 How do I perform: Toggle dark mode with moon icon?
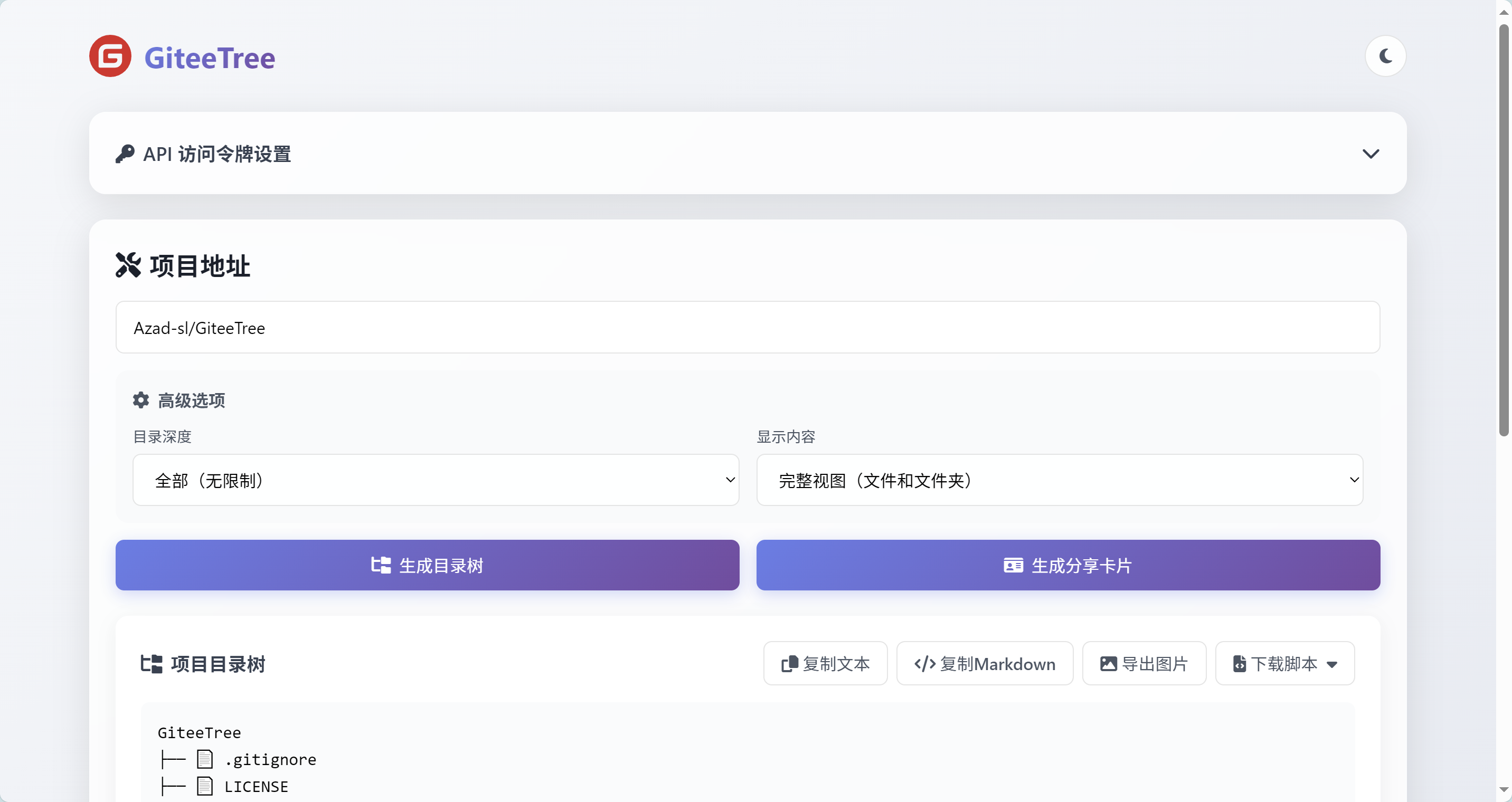tap(1385, 56)
